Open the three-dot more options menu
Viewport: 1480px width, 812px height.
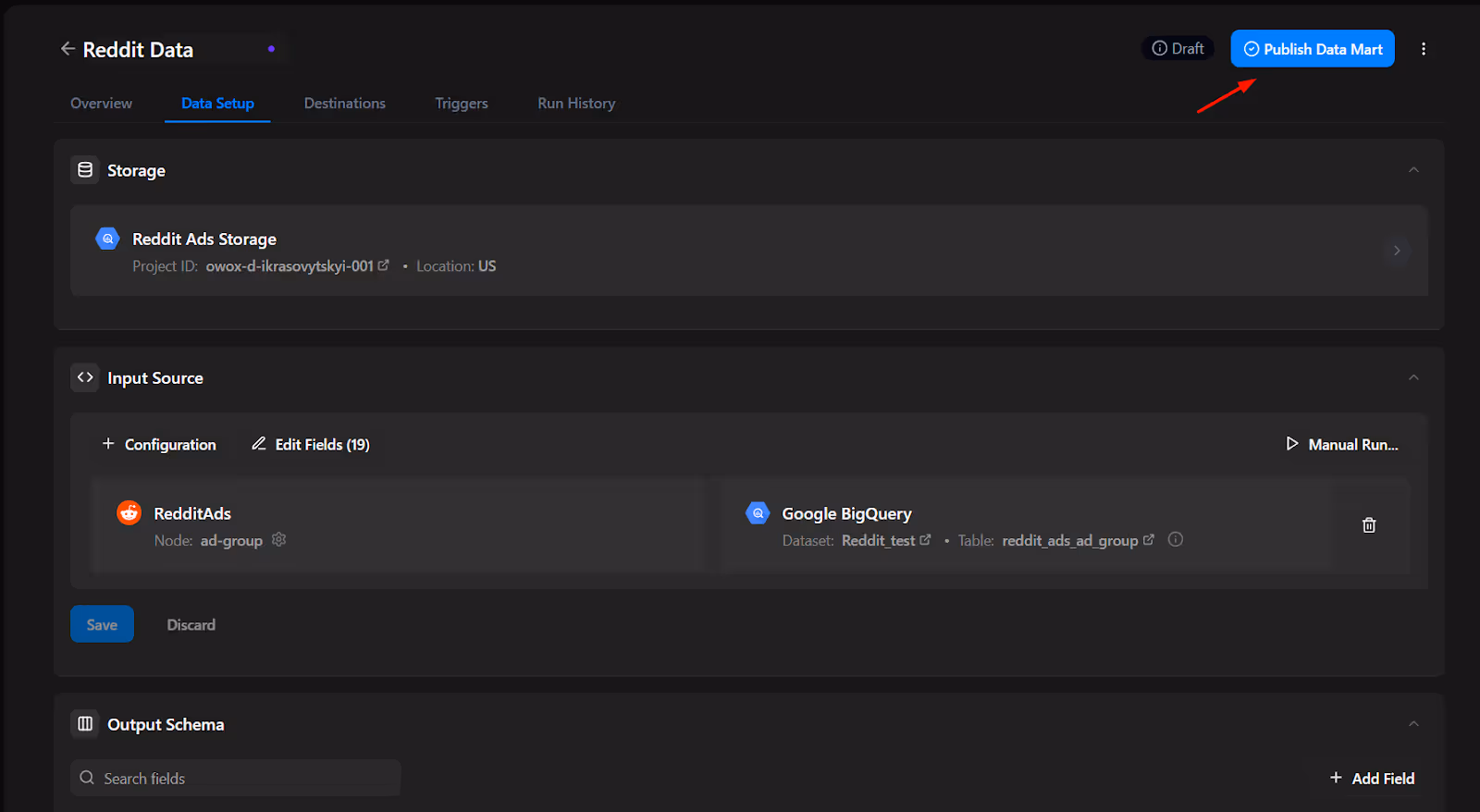(1424, 49)
